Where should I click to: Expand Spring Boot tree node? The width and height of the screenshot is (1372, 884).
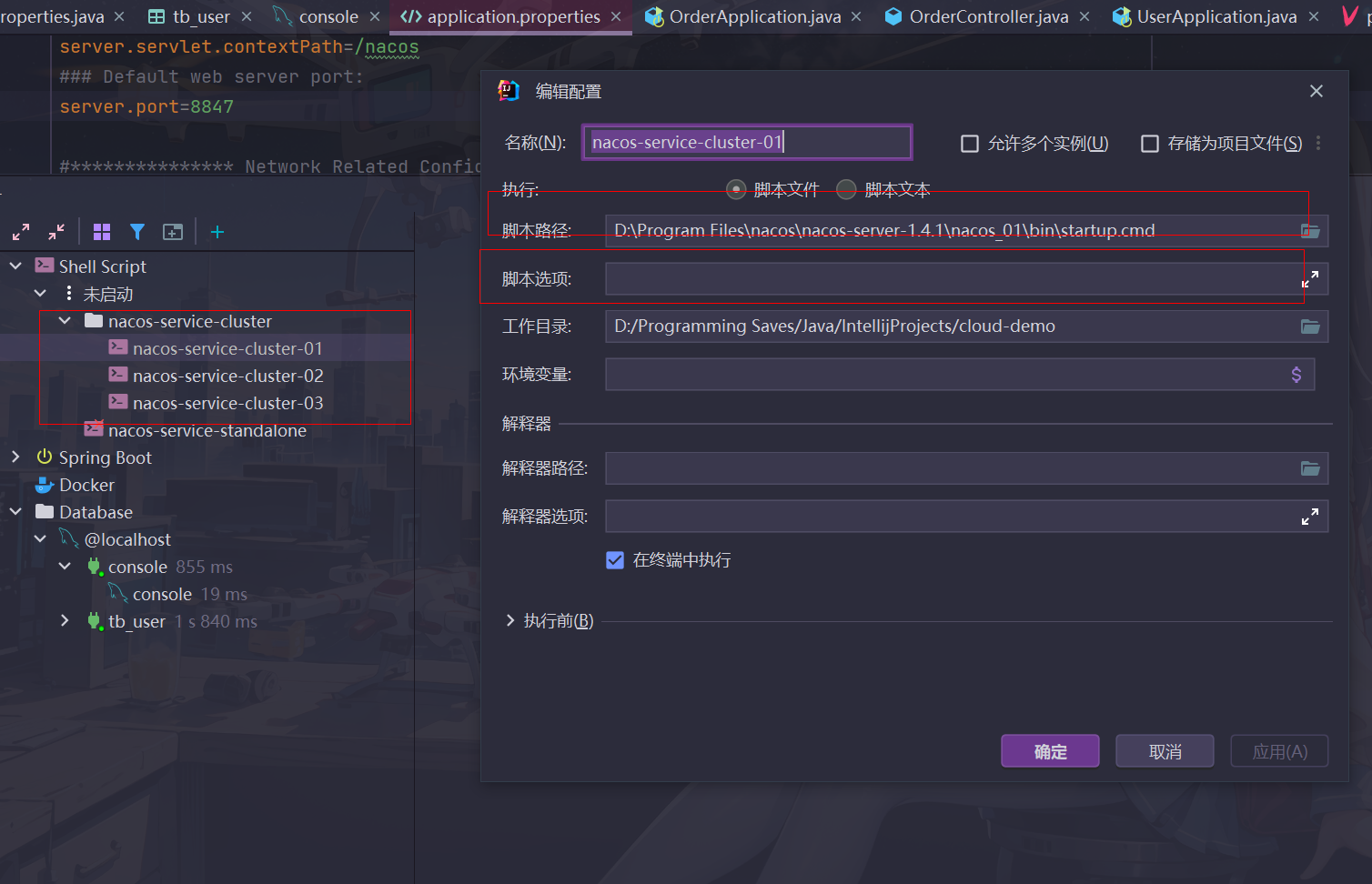point(15,457)
